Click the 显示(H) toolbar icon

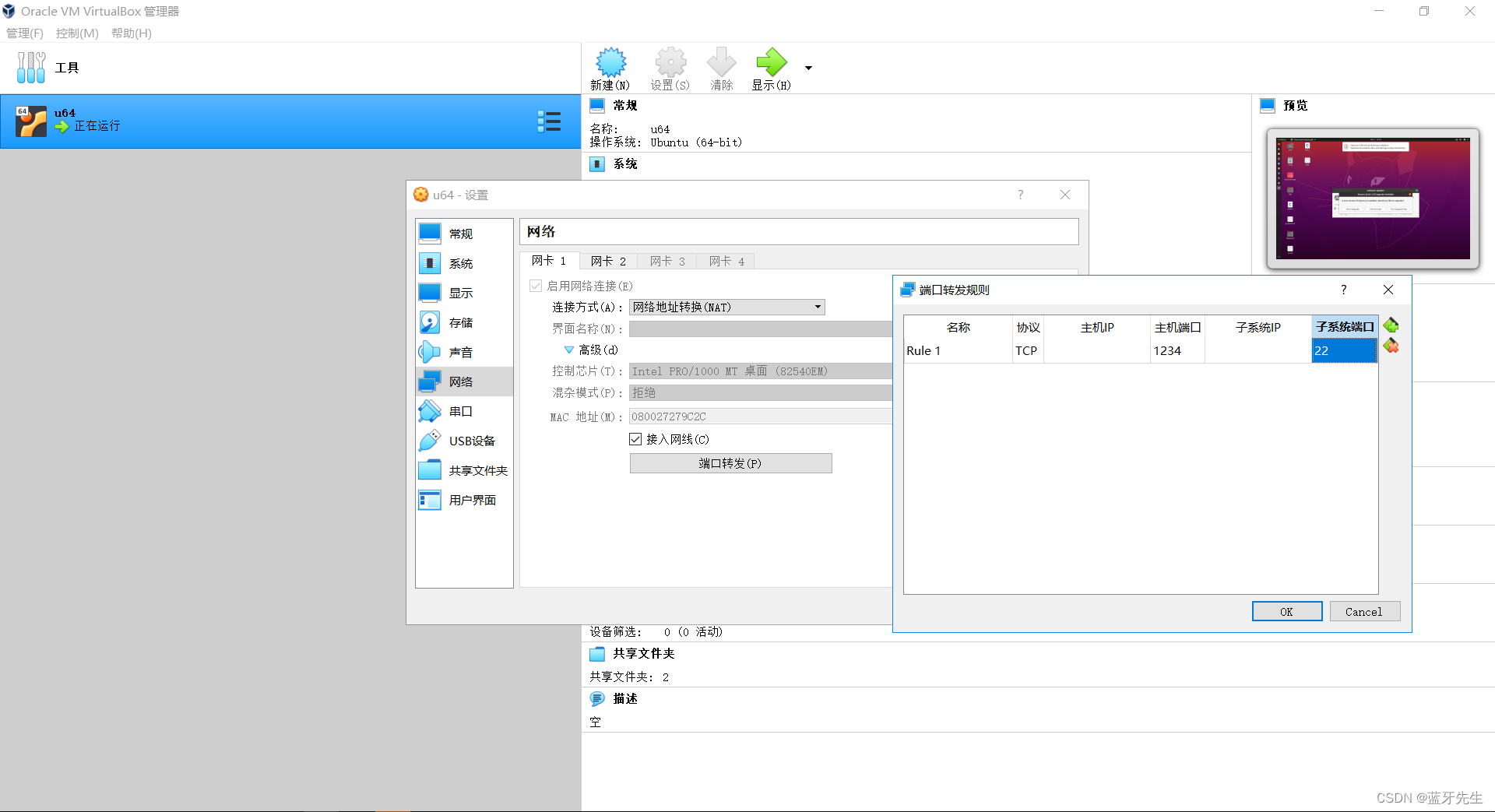coord(770,69)
